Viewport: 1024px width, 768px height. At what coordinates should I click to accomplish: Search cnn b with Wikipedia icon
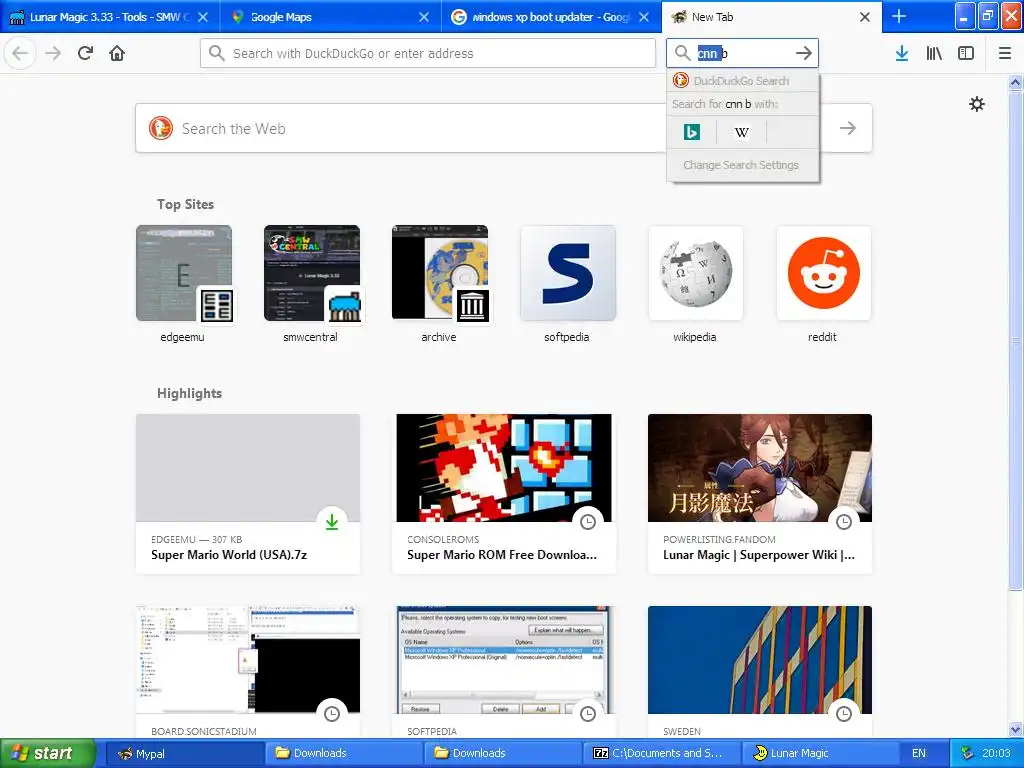click(x=741, y=132)
